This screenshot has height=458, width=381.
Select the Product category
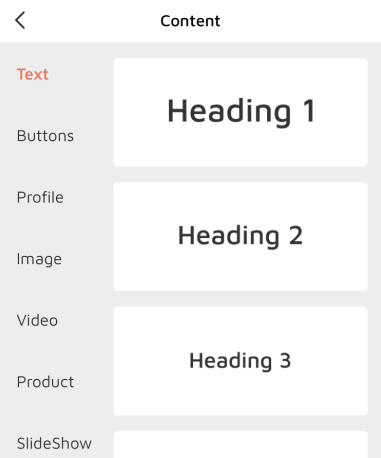pos(45,382)
